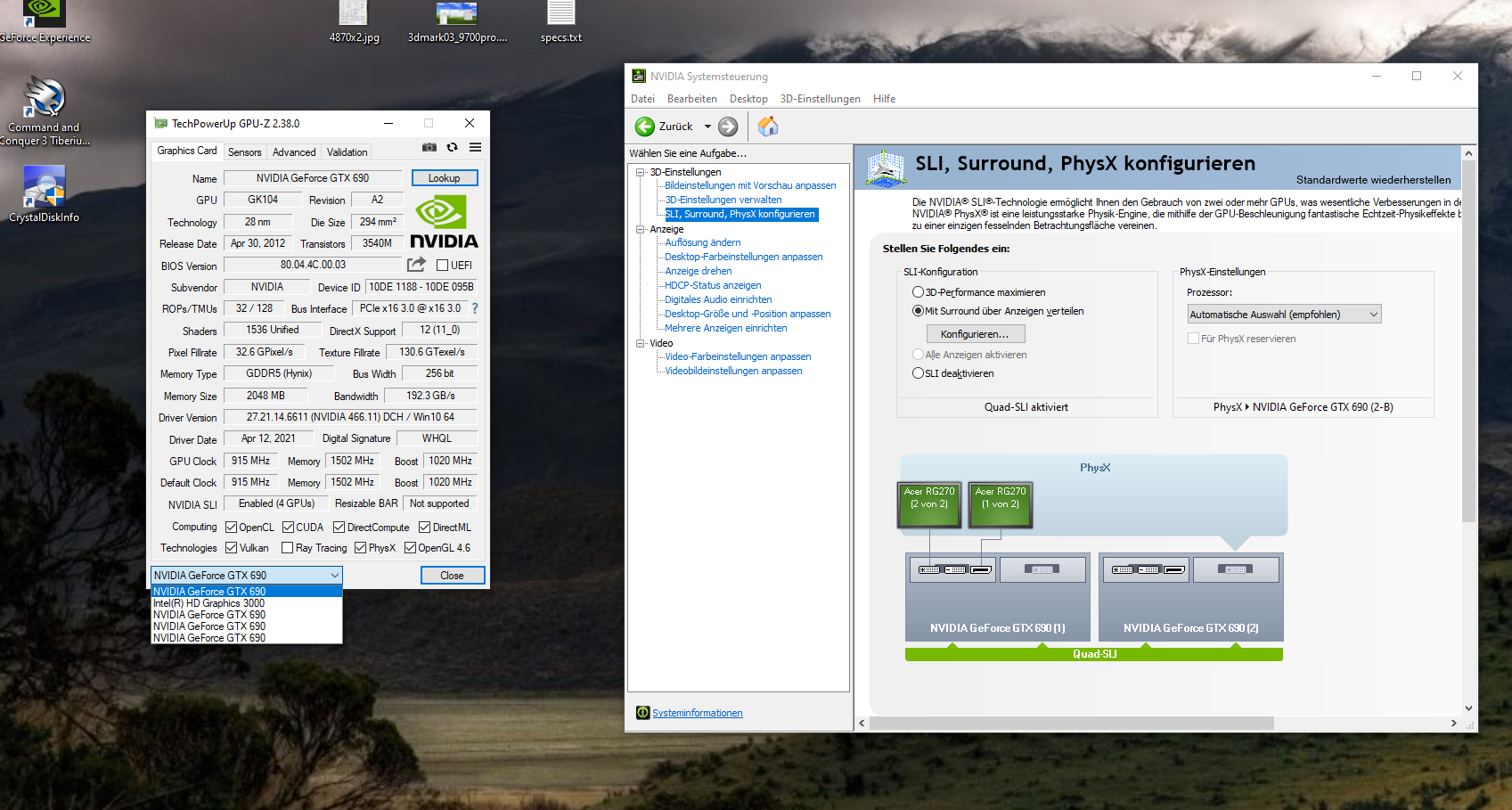Open the 3D-Einstellungen menu
Image resolution: width=1512 pixels, height=810 pixels.
coord(821,99)
